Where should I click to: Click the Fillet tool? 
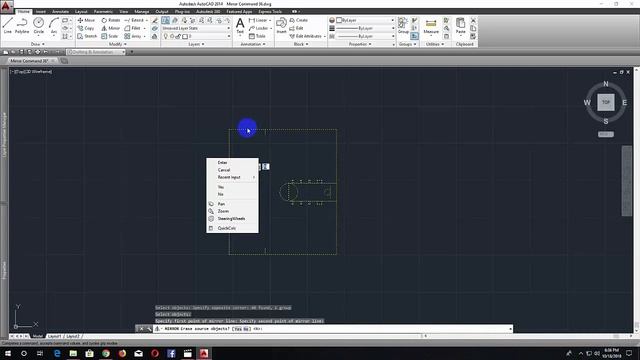tap(133, 28)
